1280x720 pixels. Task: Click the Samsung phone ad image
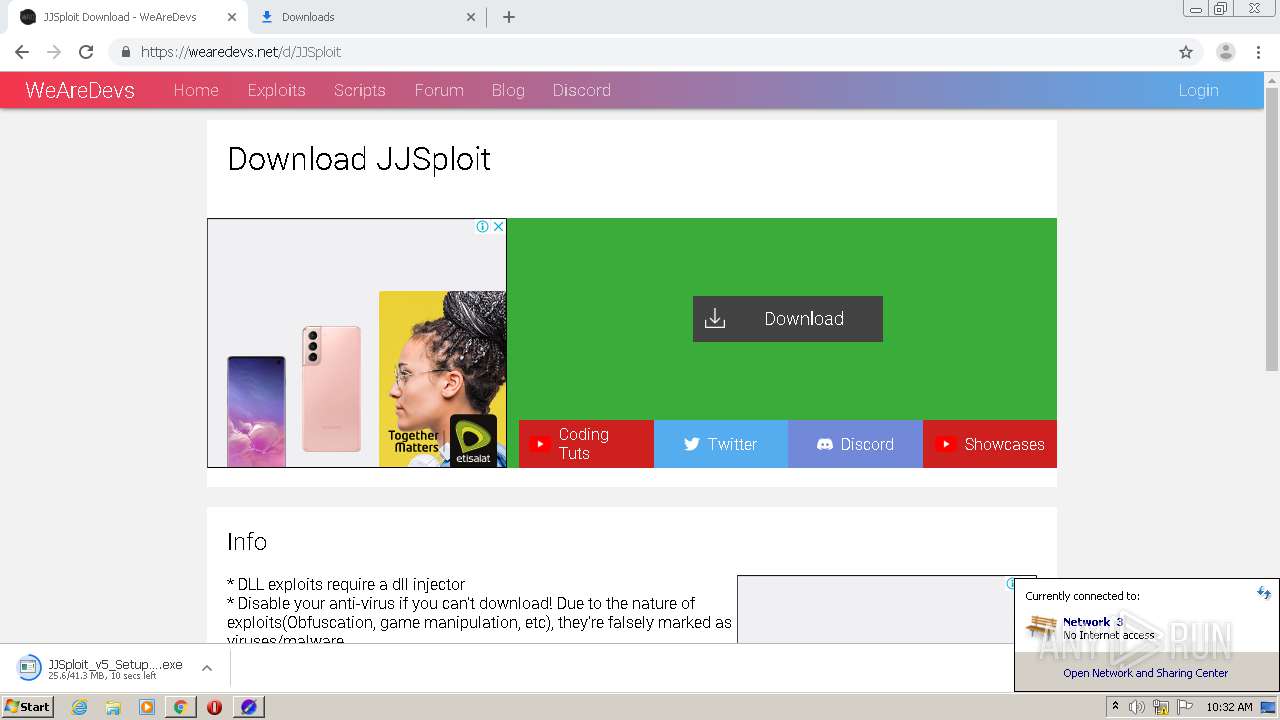pos(357,343)
